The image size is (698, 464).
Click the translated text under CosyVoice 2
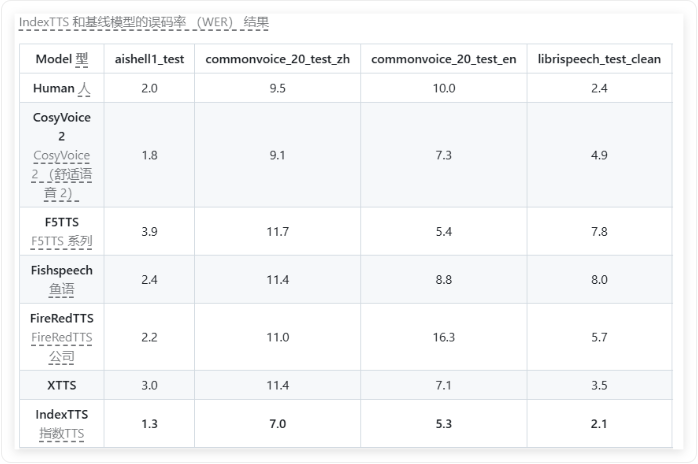click(62, 174)
